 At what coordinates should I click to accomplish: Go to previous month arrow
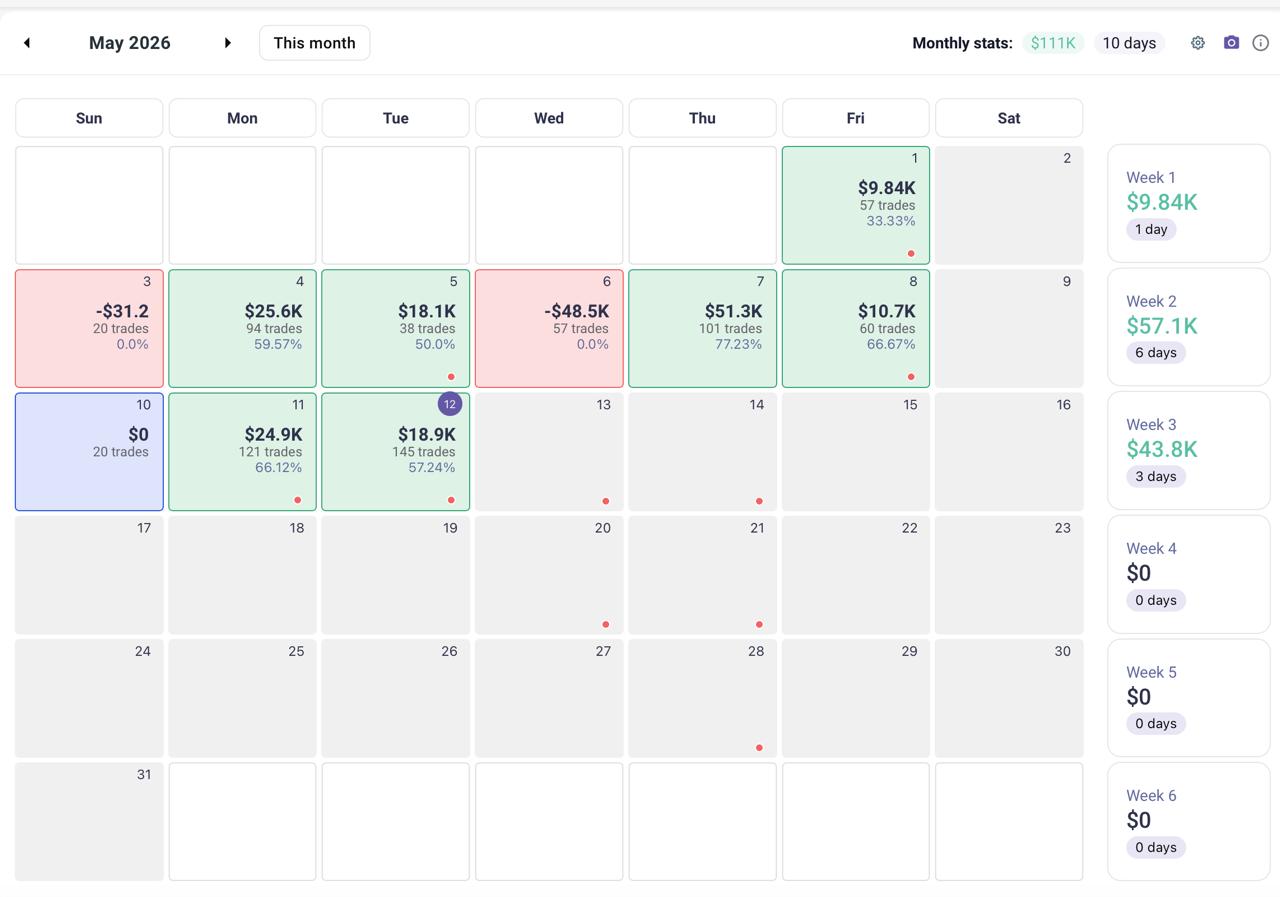click(27, 43)
